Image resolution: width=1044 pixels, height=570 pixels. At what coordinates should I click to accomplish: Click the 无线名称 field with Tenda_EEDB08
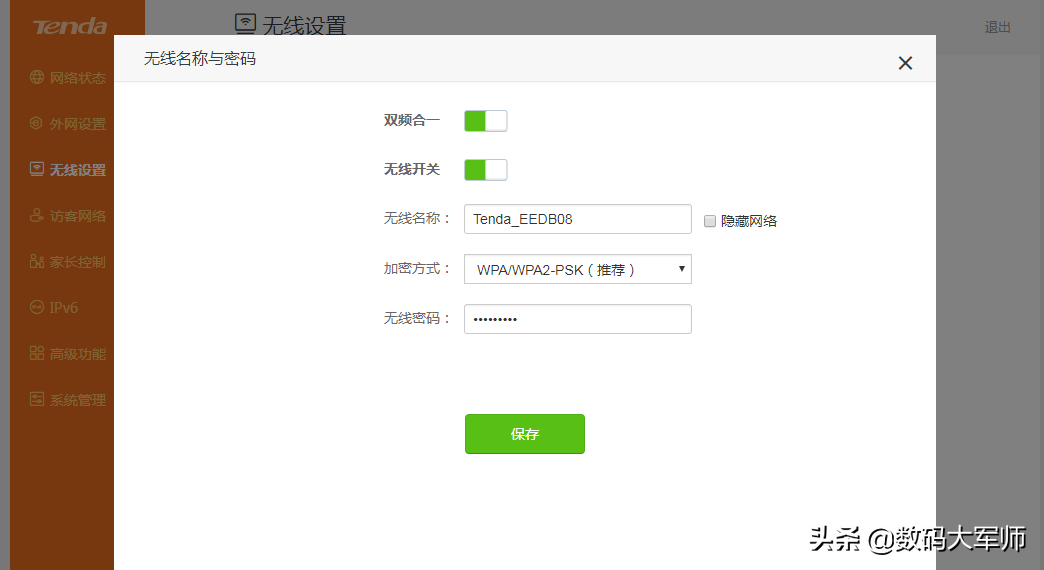point(577,219)
